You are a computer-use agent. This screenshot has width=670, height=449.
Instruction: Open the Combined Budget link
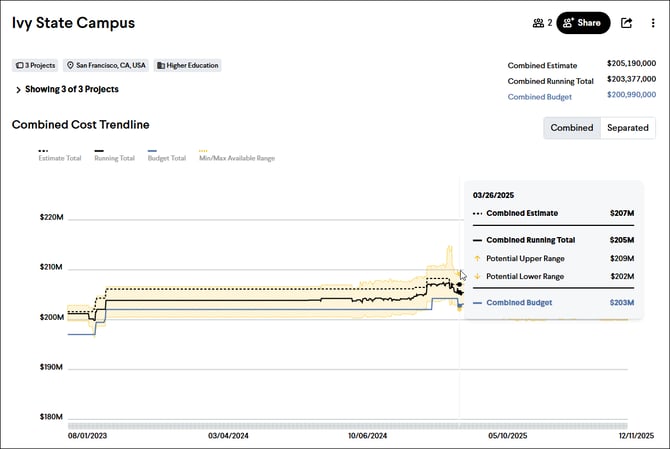point(540,97)
